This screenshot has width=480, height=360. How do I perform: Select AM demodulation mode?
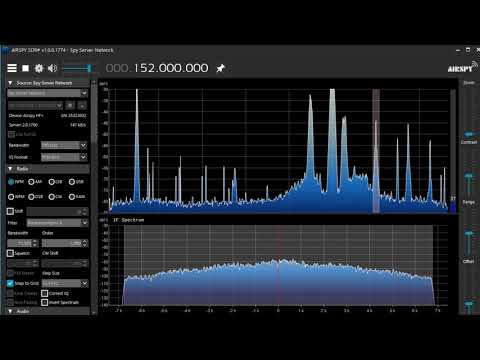(x=31, y=182)
